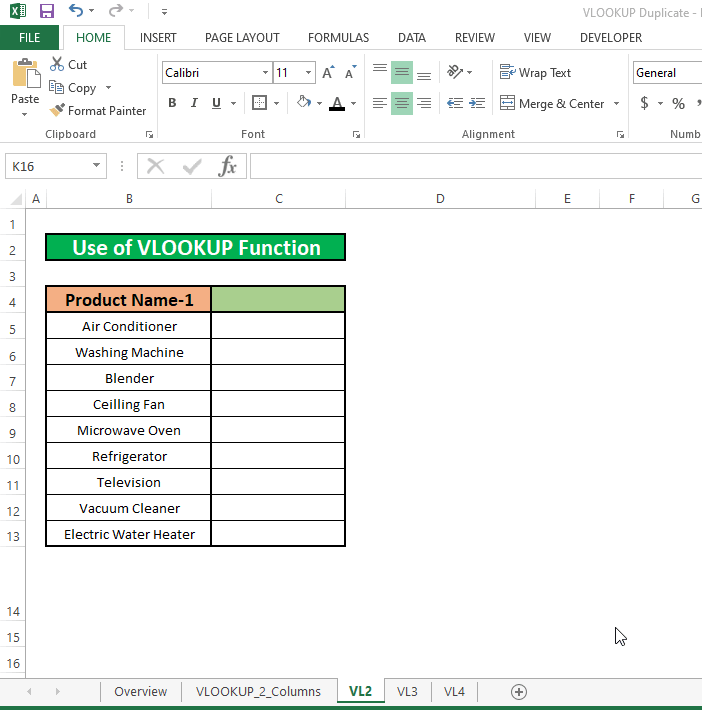Align text right icon
The height and width of the screenshot is (710, 702).
coord(424,103)
